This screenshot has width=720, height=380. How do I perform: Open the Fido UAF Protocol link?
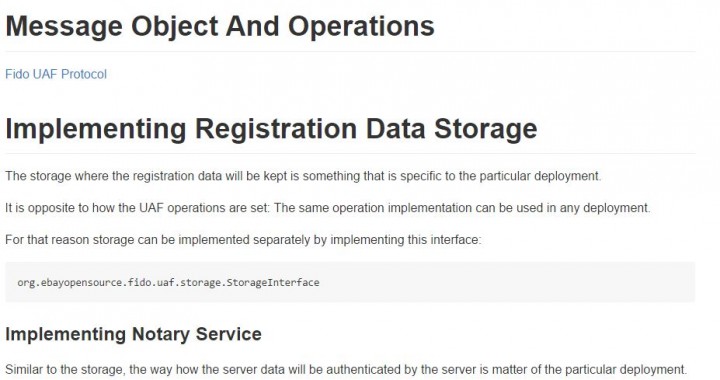(56, 74)
